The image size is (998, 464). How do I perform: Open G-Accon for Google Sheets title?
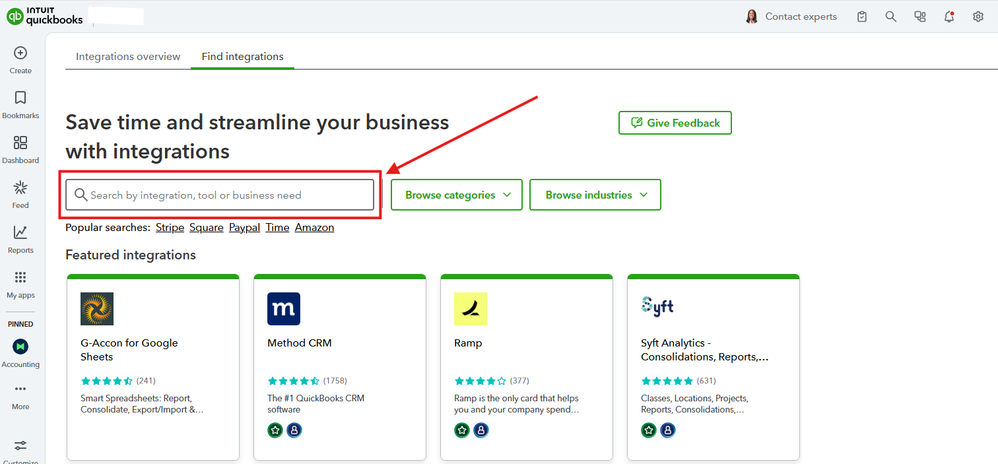pyautogui.click(x=129, y=350)
